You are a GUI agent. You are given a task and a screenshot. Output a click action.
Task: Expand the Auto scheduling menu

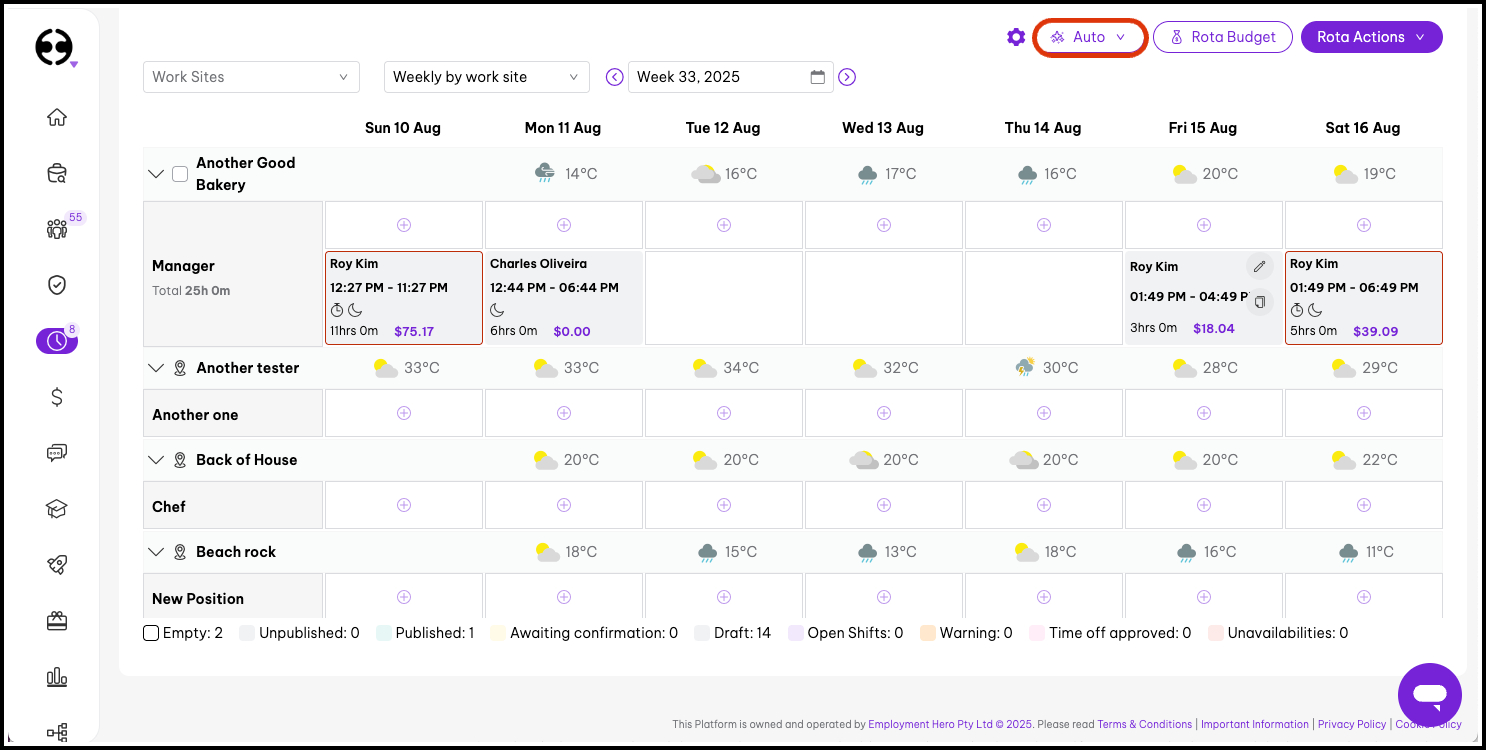[1089, 37]
